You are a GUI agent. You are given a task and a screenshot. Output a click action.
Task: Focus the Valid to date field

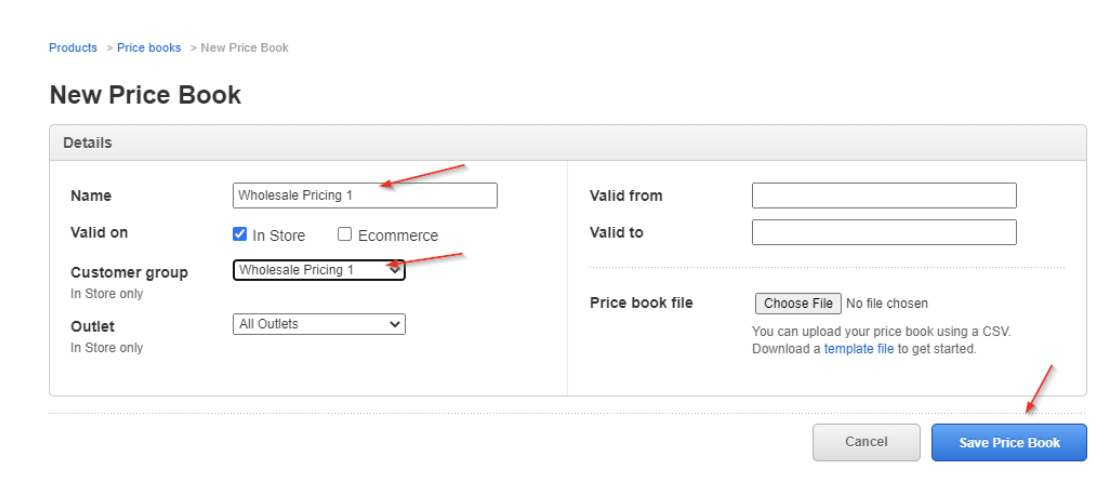point(883,233)
